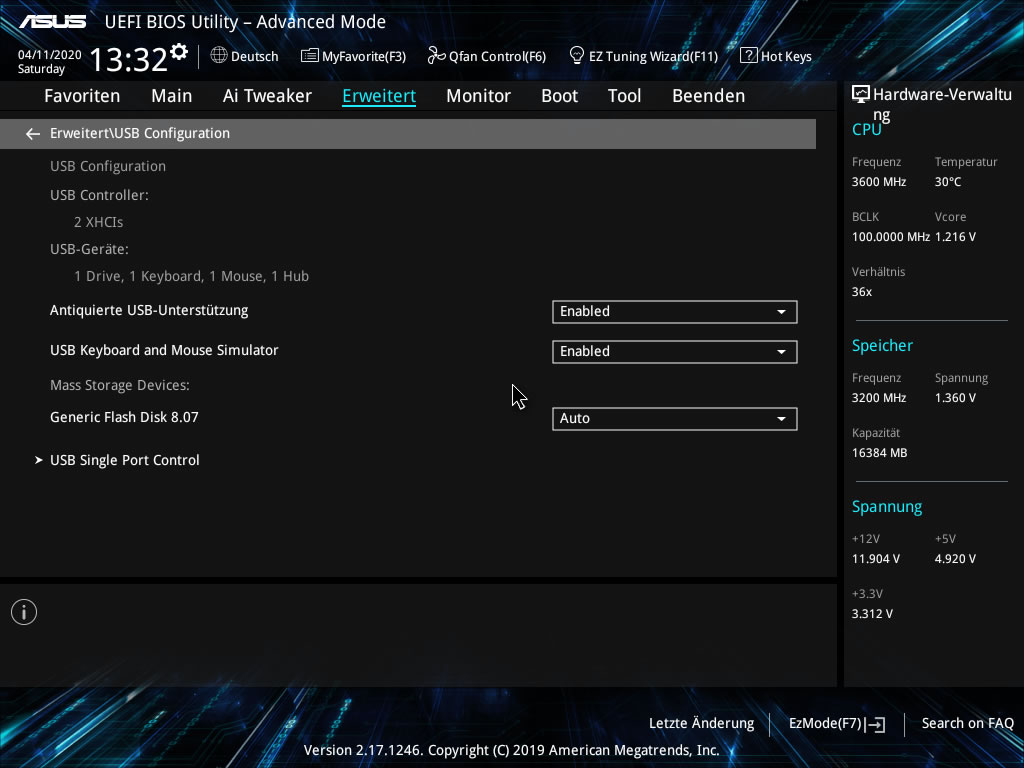Click the Spannung heading

pyautogui.click(x=887, y=507)
